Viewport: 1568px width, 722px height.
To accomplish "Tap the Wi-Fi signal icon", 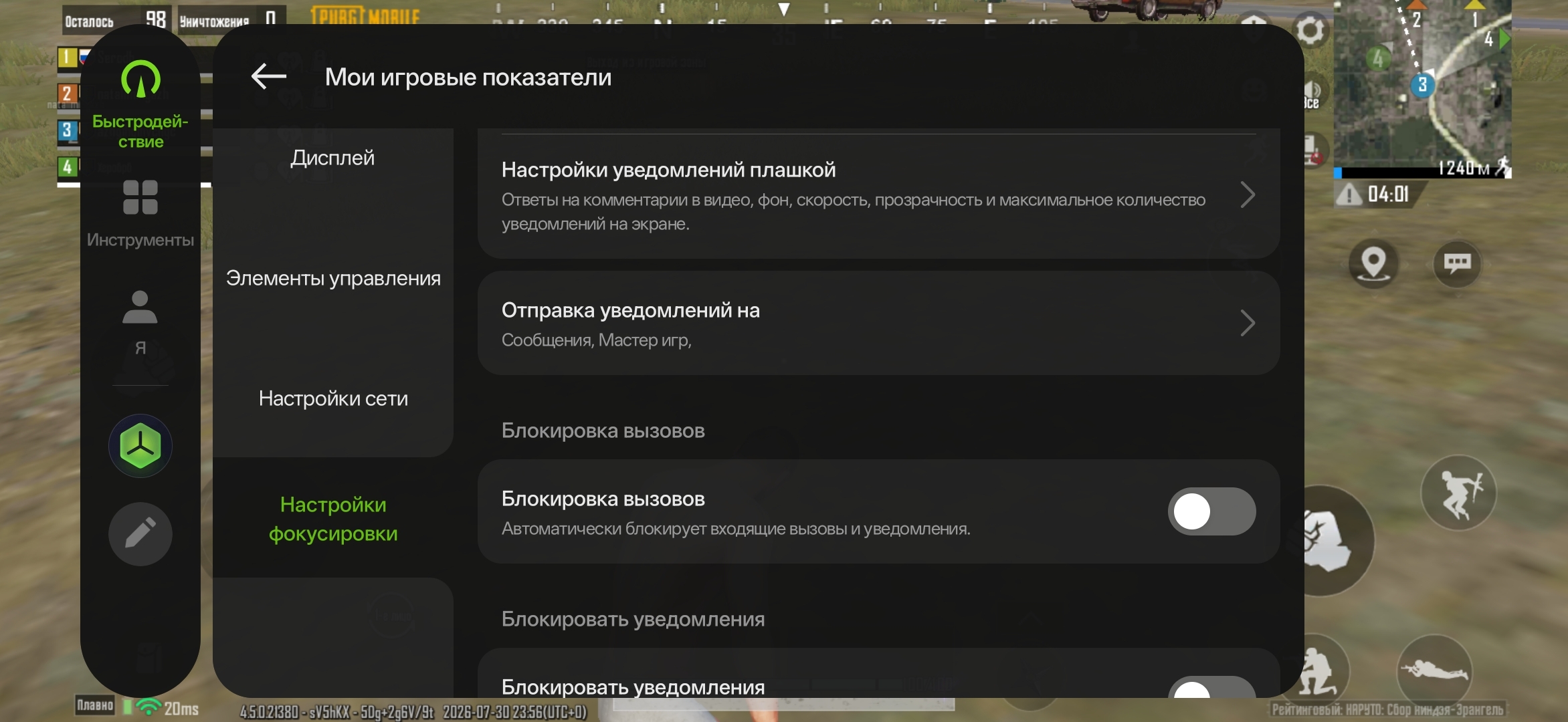I will tap(149, 706).
